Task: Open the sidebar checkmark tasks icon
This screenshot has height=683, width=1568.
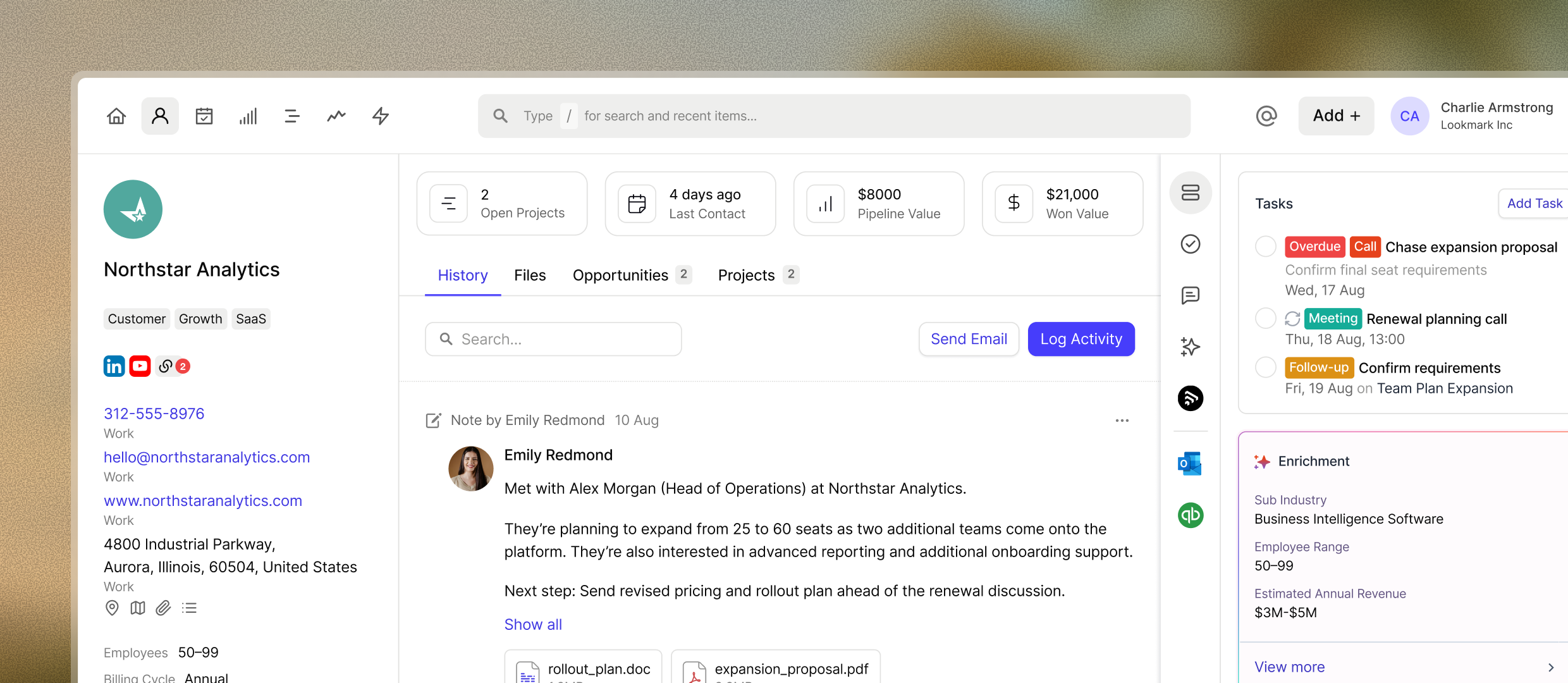Action: point(1191,243)
